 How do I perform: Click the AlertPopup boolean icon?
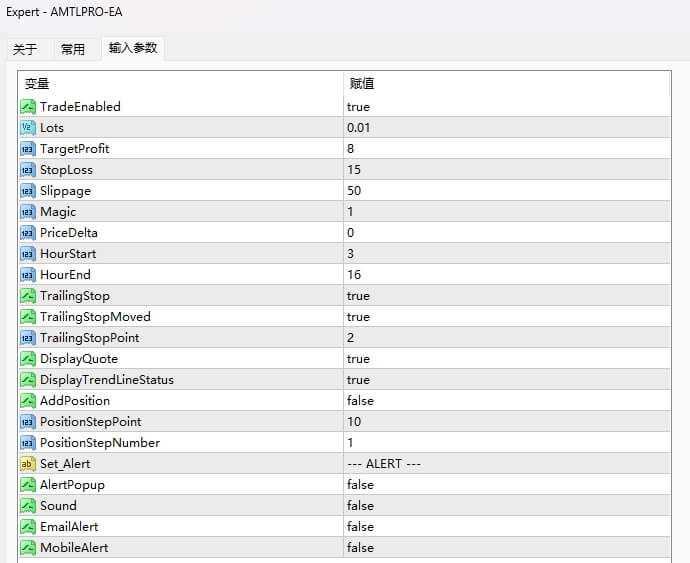[28, 485]
